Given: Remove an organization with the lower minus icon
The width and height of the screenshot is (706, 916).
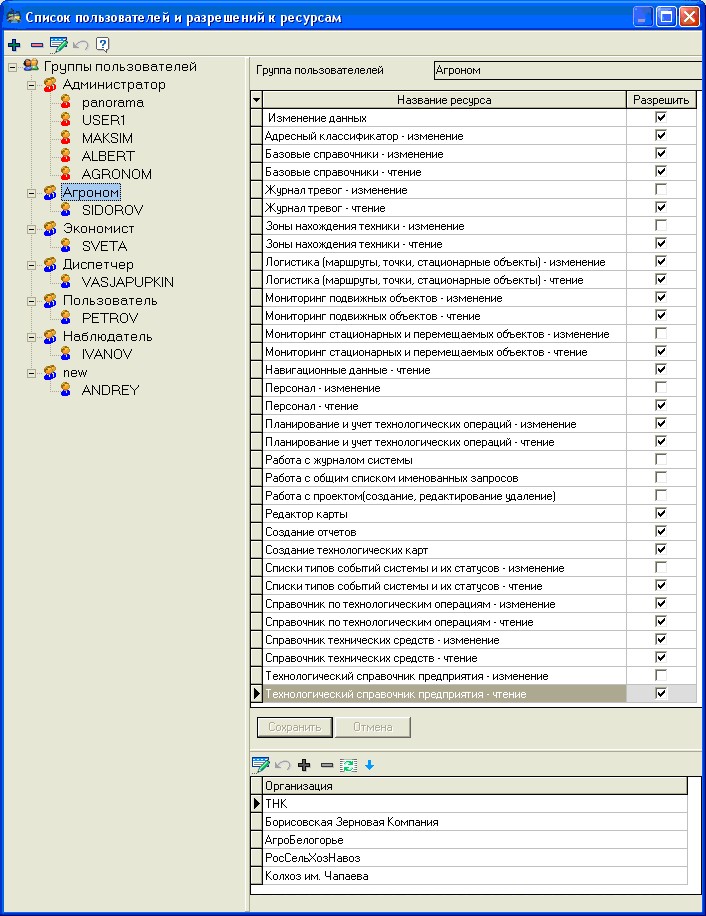Looking at the screenshot, I should pos(326,765).
